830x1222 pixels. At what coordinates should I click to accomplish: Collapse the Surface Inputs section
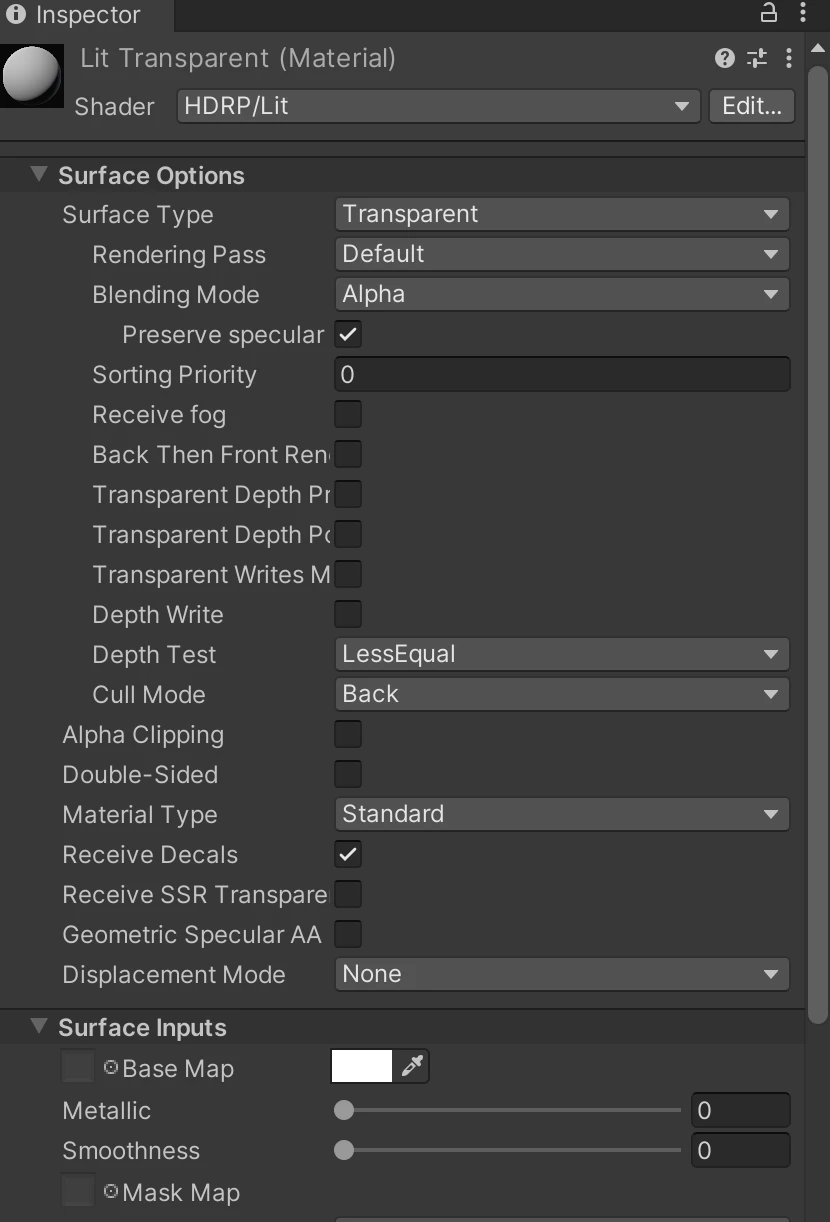click(39, 1026)
